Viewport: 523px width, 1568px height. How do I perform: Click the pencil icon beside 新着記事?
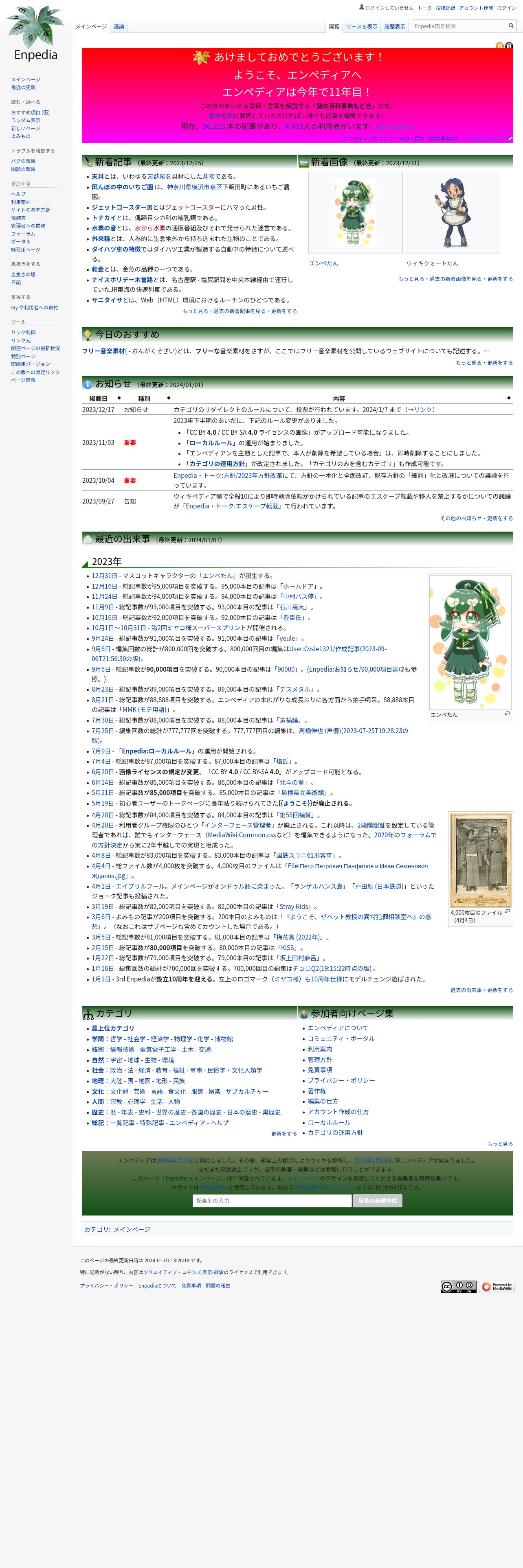pyautogui.click(x=88, y=162)
